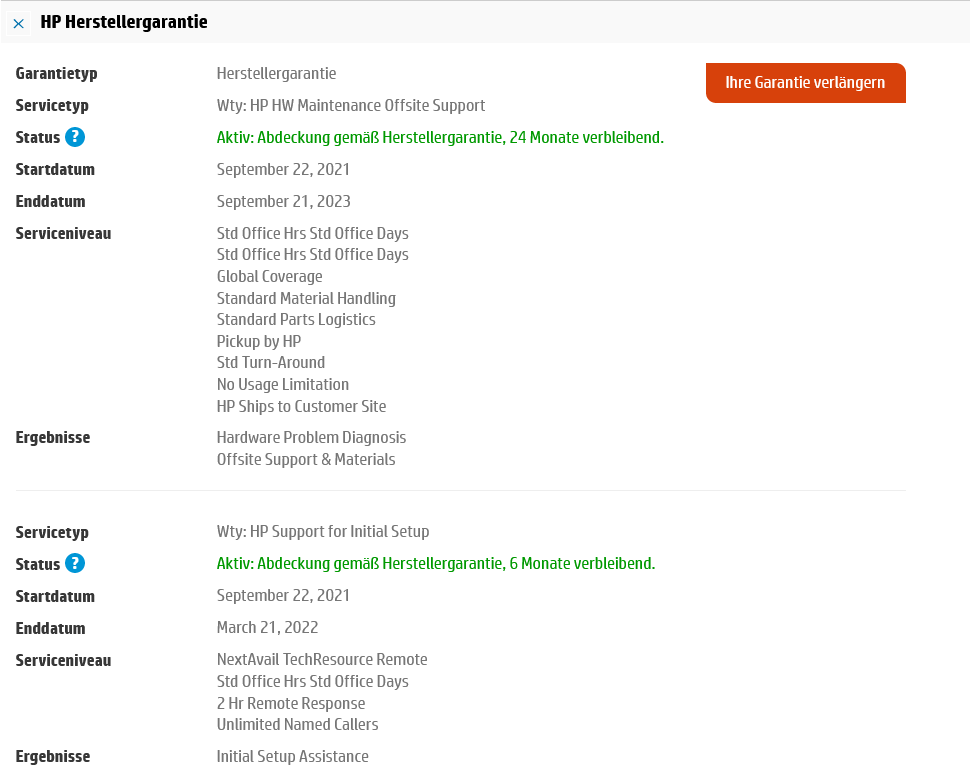Click Initial Setup Assistance result
Image resolution: width=970 pixels, height=774 pixels.
(292, 756)
